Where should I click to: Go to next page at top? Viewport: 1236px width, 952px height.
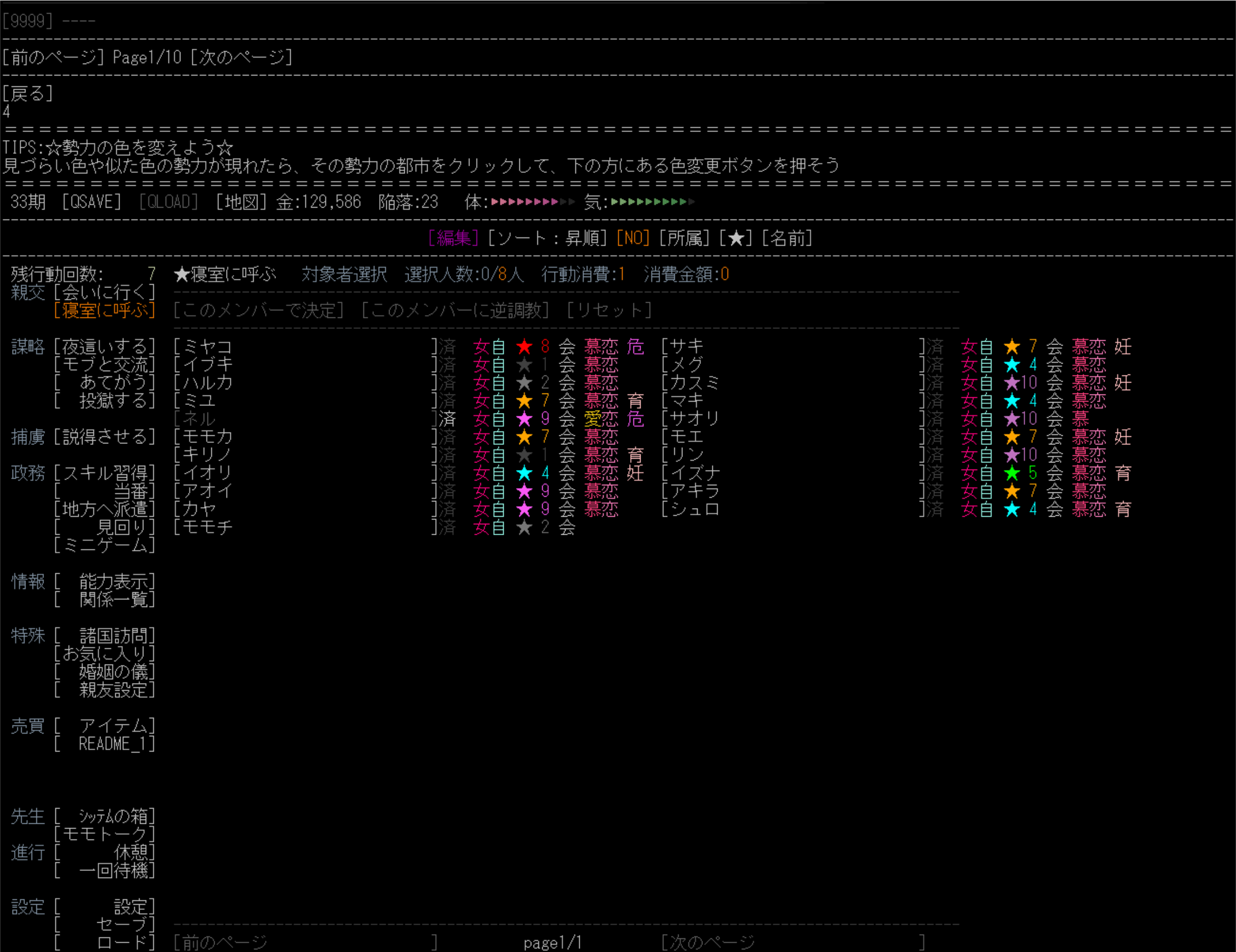tap(241, 57)
